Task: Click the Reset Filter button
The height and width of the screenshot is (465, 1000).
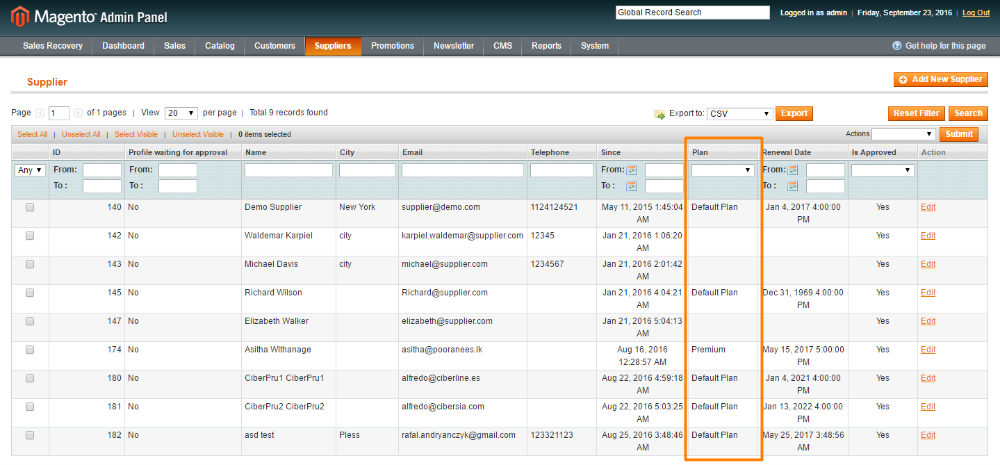Action: pos(916,114)
